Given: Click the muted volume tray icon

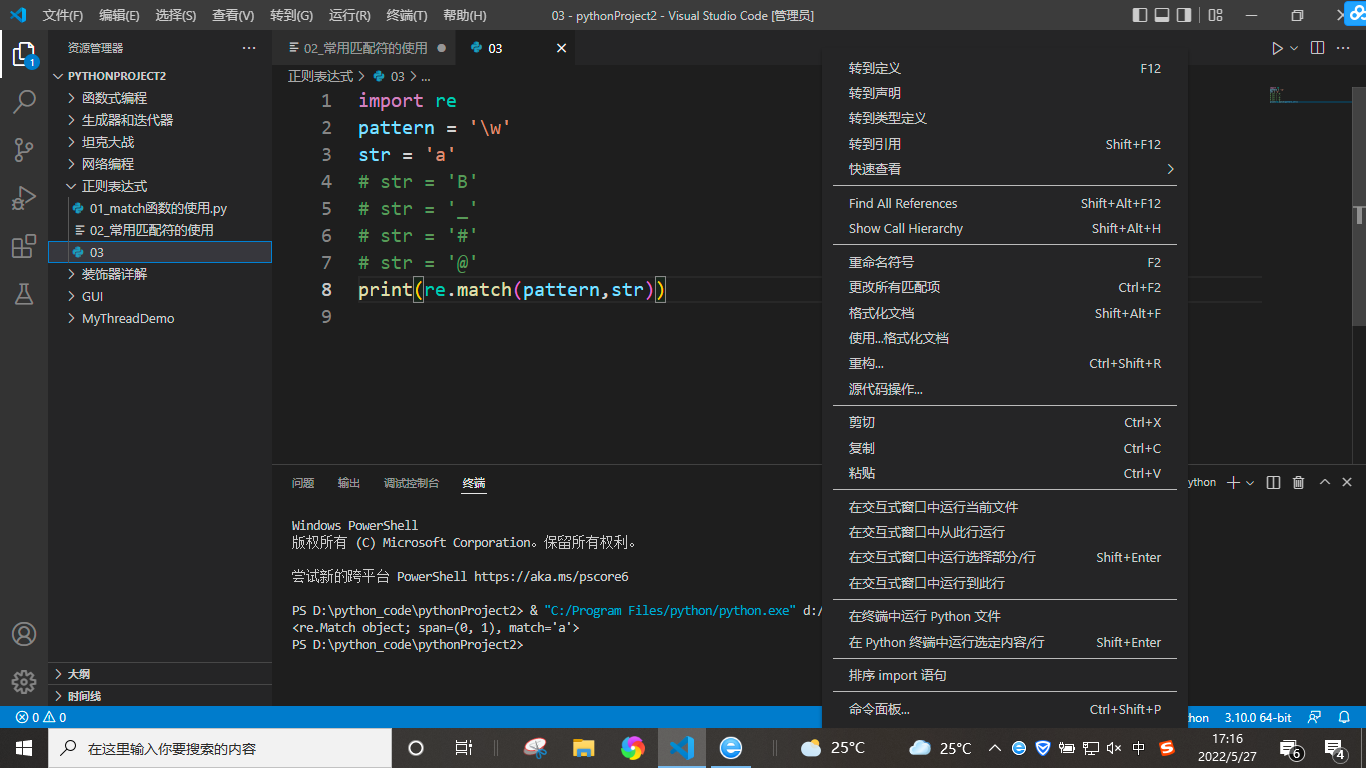Looking at the screenshot, I should pos(1115,748).
